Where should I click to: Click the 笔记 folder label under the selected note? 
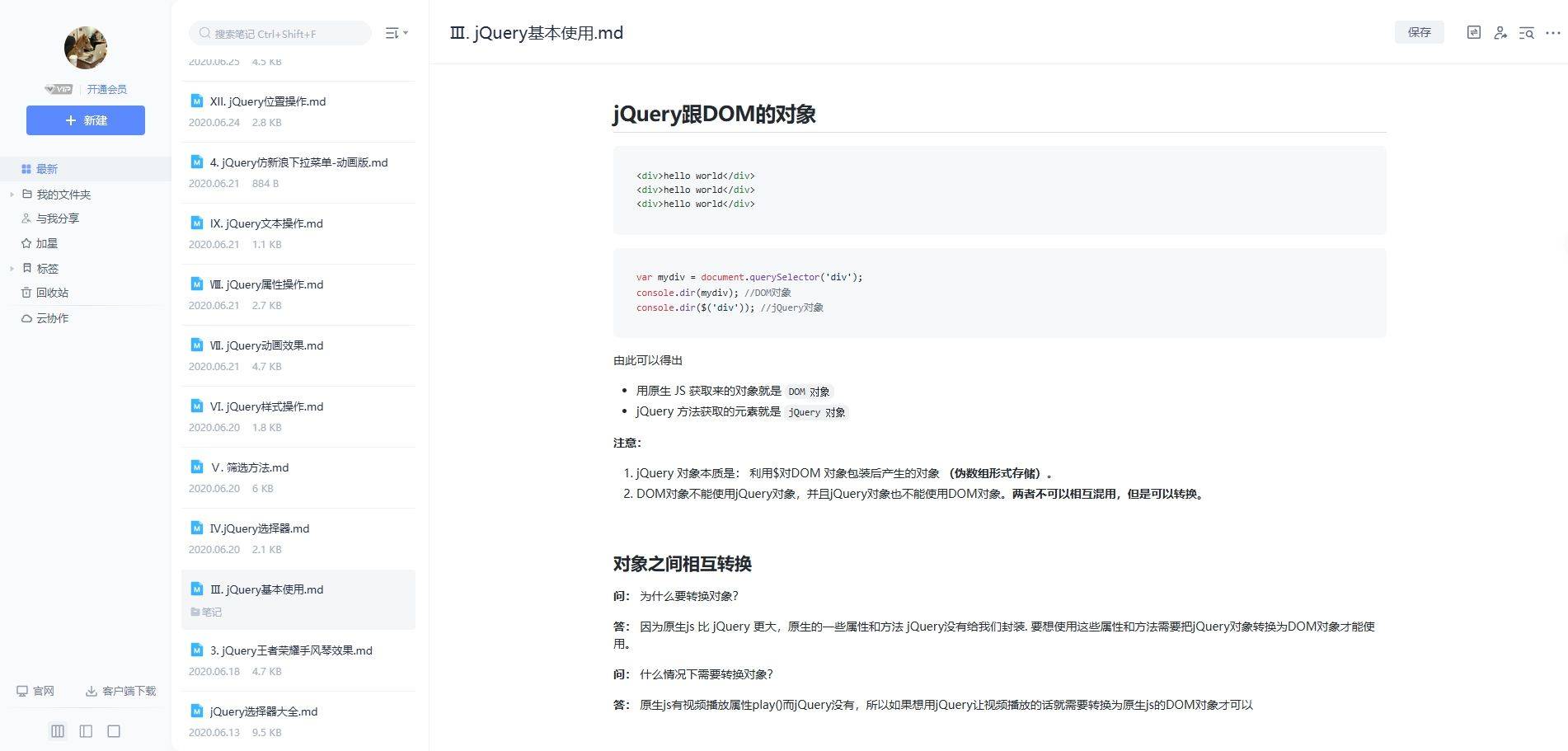[206, 612]
